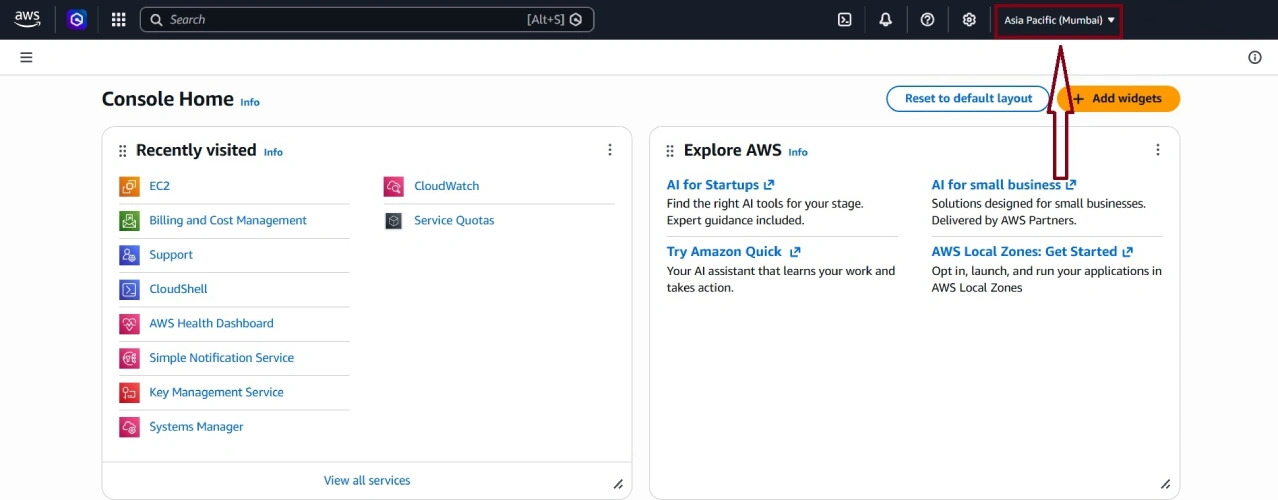Viewport: 1278px width, 500px height.
Task: Open Info link beside Explore AWS
Action: click(798, 152)
